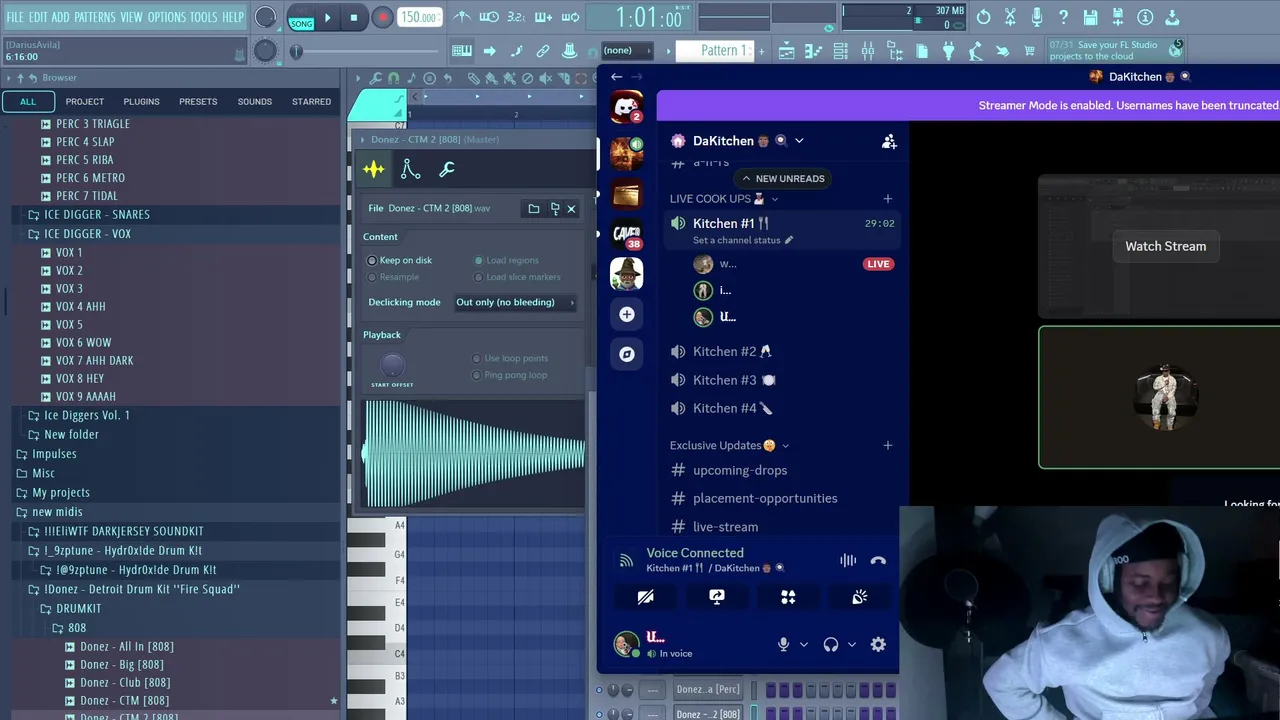The height and width of the screenshot is (720, 1280).
Task: Open the Discord soundboard button
Action: [x=859, y=597]
